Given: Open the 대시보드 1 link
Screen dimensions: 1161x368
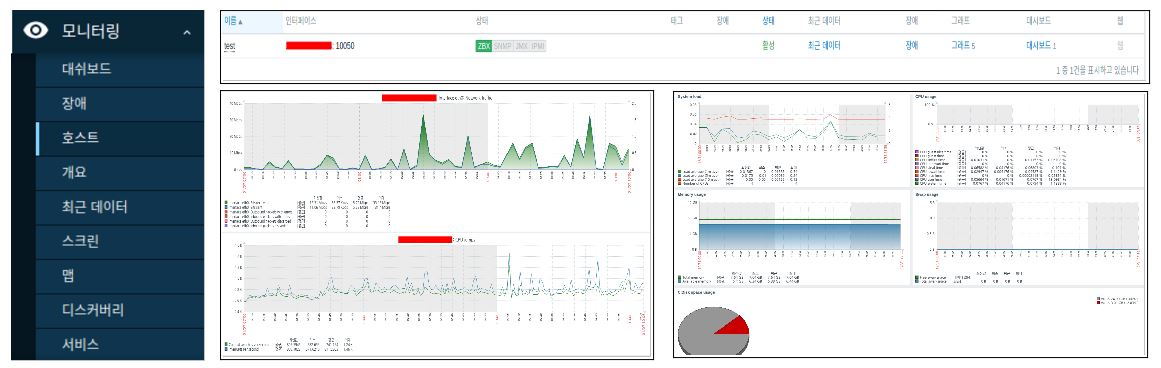Looking at the screenshot, I should pyautogui.click(x=1041, y=46).
